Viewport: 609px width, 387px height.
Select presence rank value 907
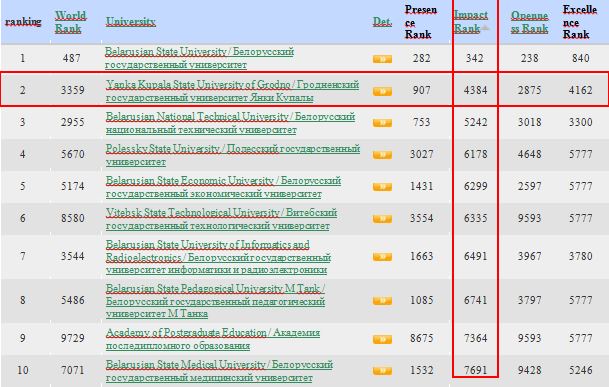tap(422, 90)
